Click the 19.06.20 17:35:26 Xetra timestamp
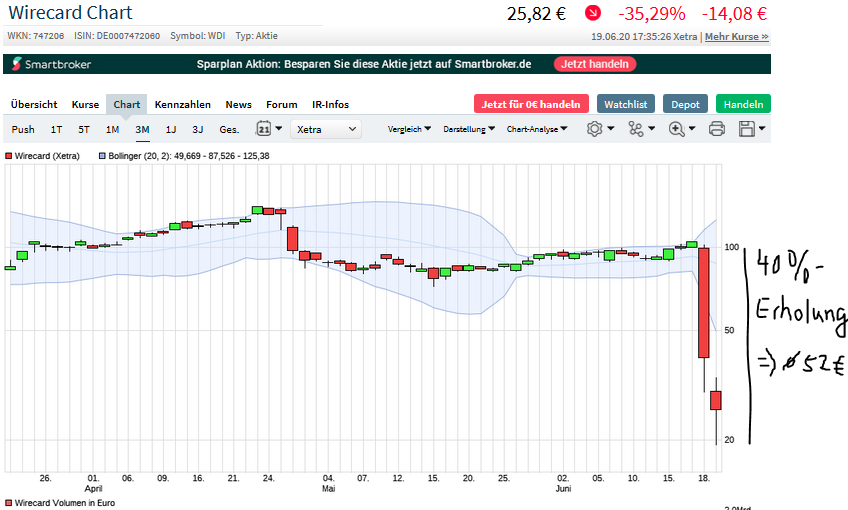This screenshot has height=510, width=848. click(644, 36)
